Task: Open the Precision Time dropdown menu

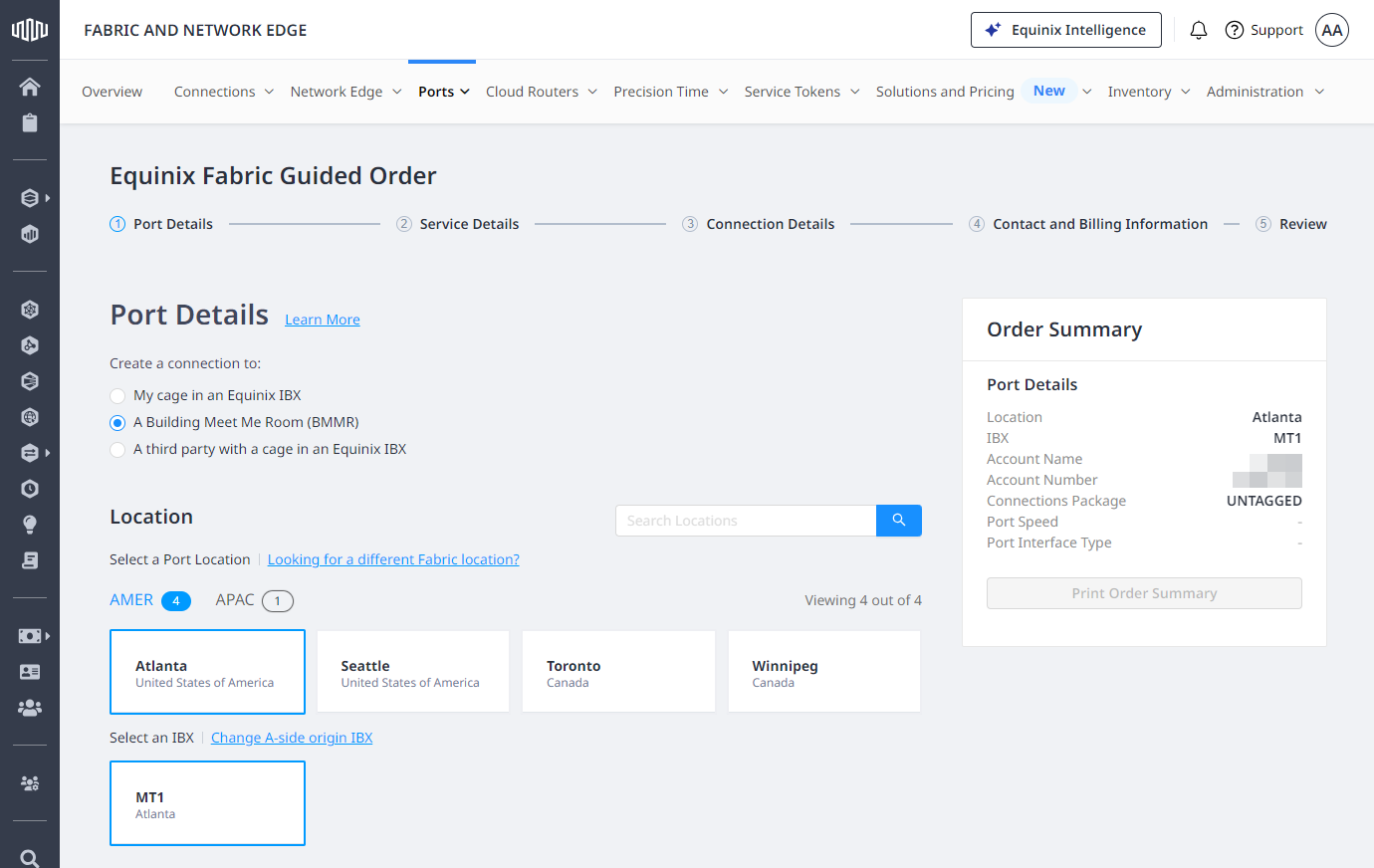Action: pos(671,92)
